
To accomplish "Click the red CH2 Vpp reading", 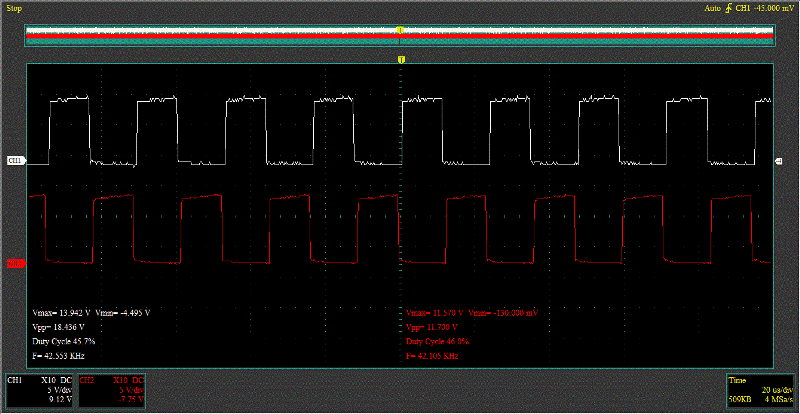I will click(432, 327).
